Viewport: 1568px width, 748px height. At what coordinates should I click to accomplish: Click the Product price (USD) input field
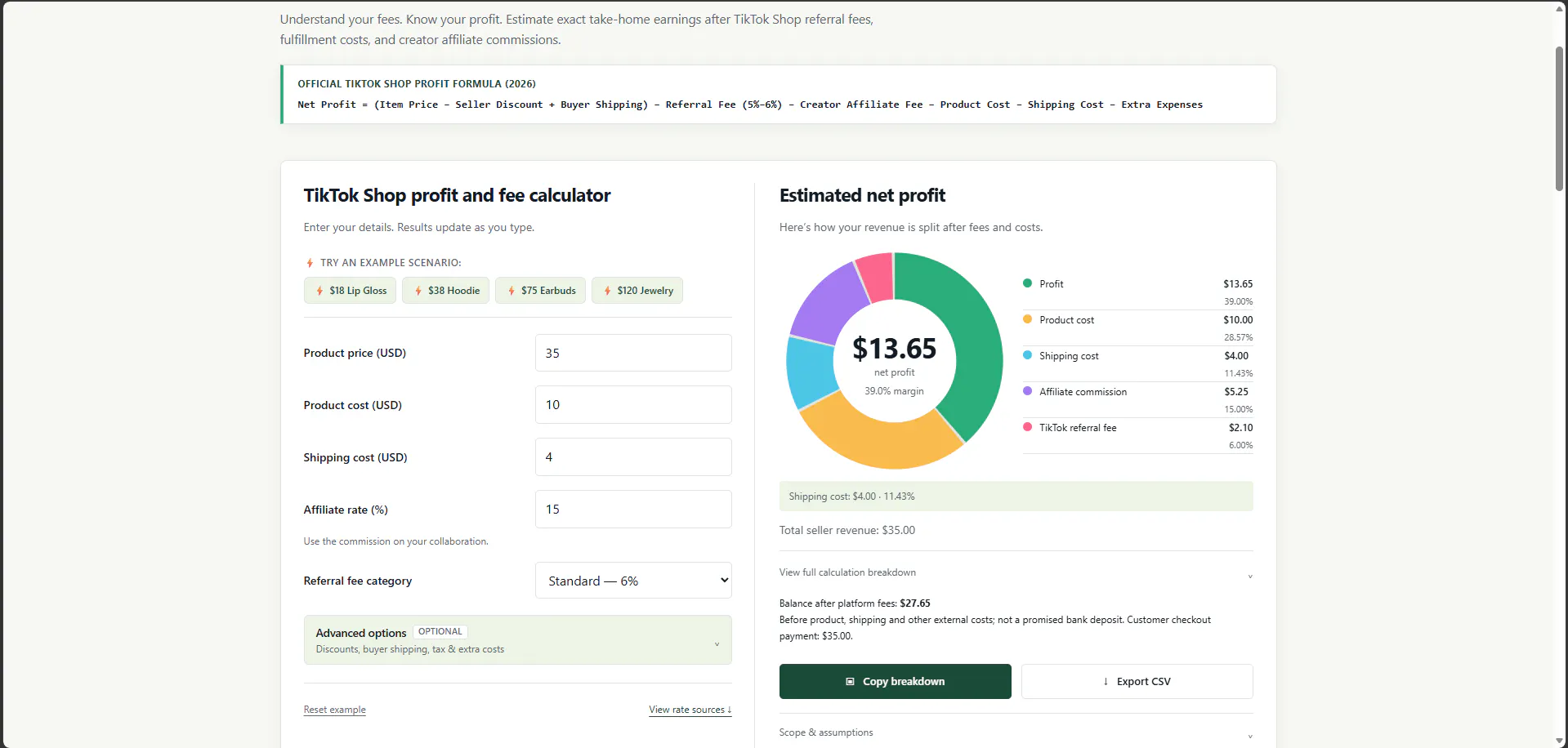pyautogui.click(x=633, y=353)
